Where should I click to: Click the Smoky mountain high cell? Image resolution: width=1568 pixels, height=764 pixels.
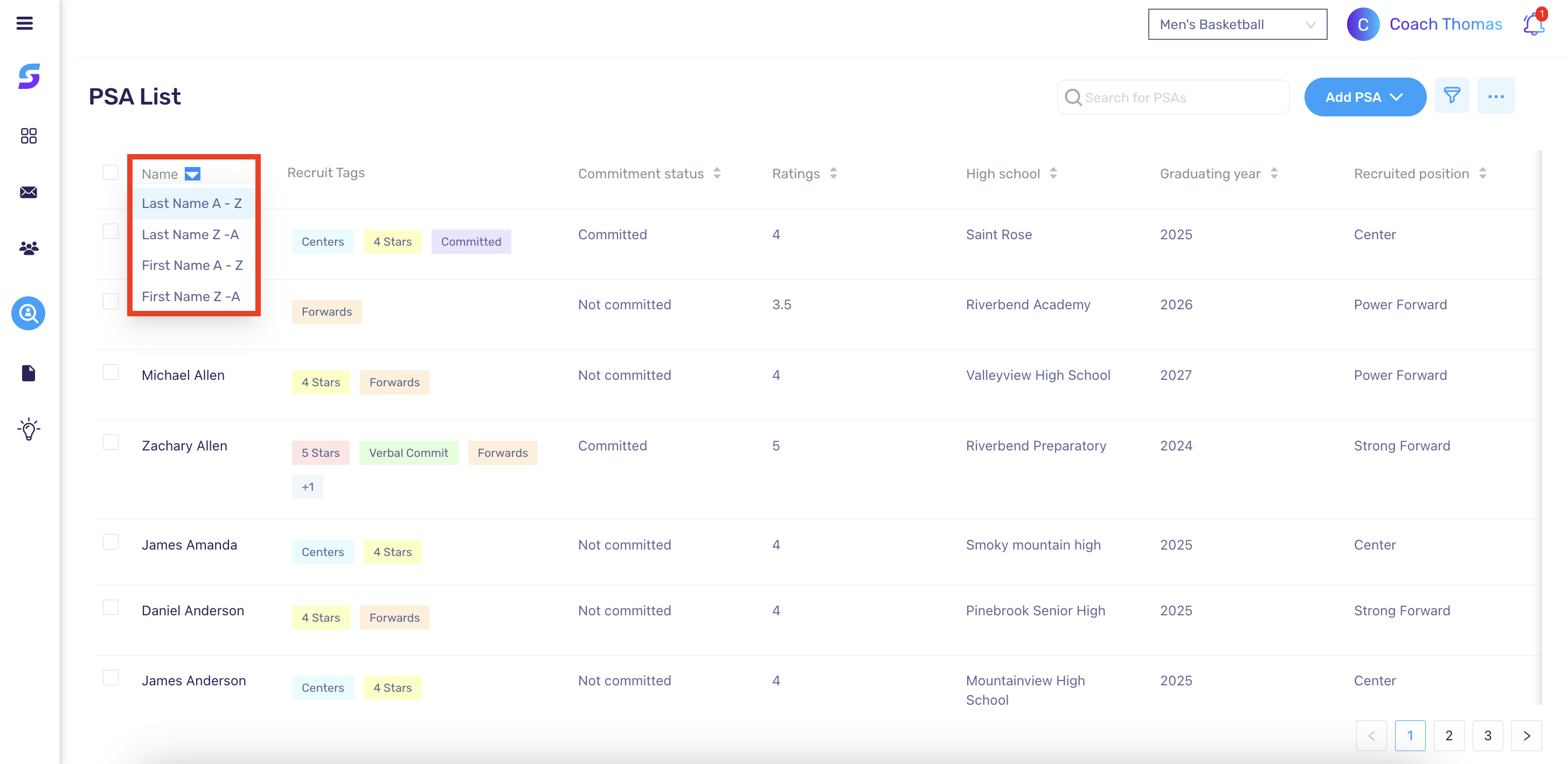[1033, 545]
